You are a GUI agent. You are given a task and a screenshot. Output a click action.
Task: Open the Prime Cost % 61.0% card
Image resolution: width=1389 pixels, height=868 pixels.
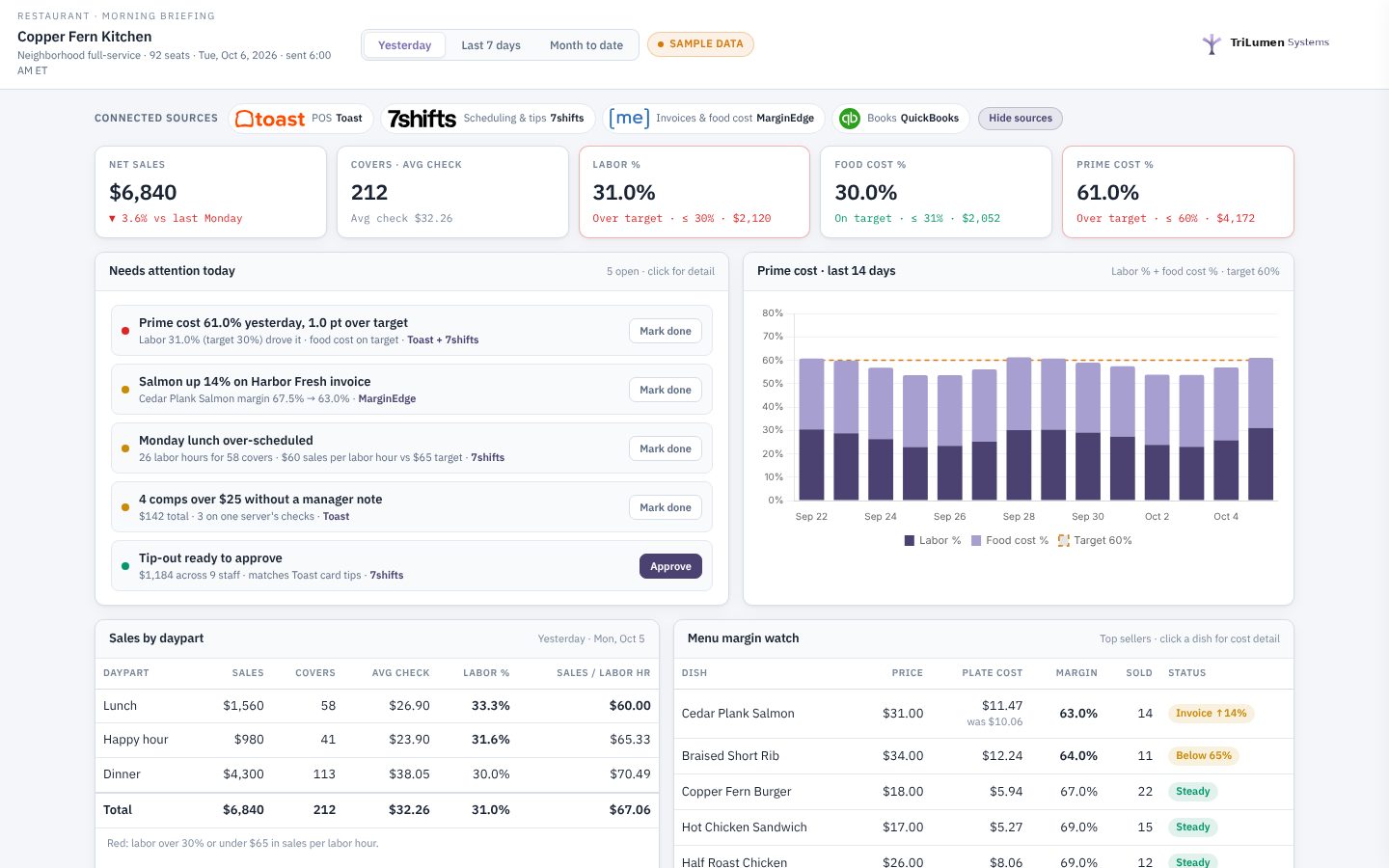(1178, 192)
